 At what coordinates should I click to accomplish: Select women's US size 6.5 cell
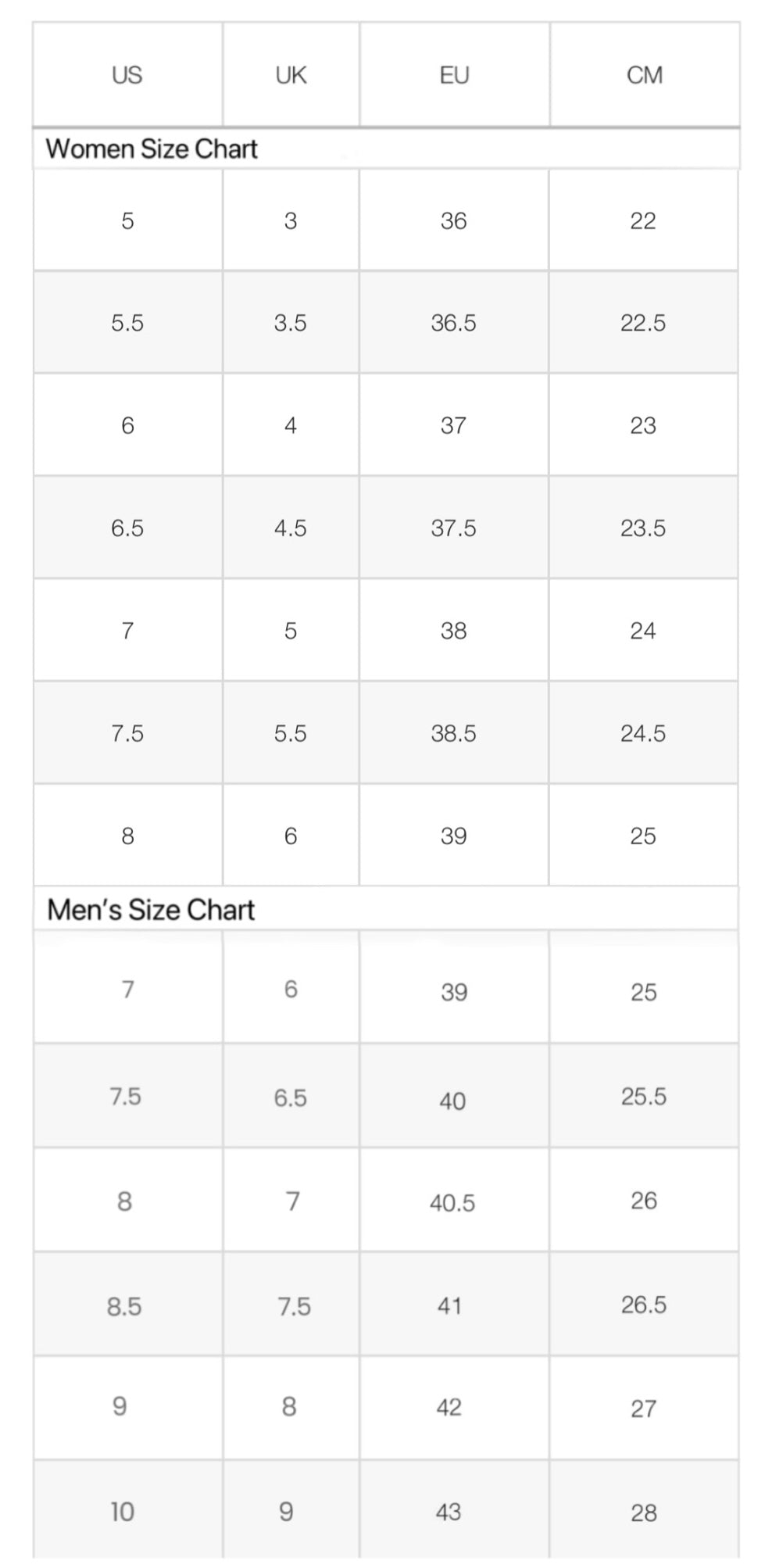click(x=127, y=528)
